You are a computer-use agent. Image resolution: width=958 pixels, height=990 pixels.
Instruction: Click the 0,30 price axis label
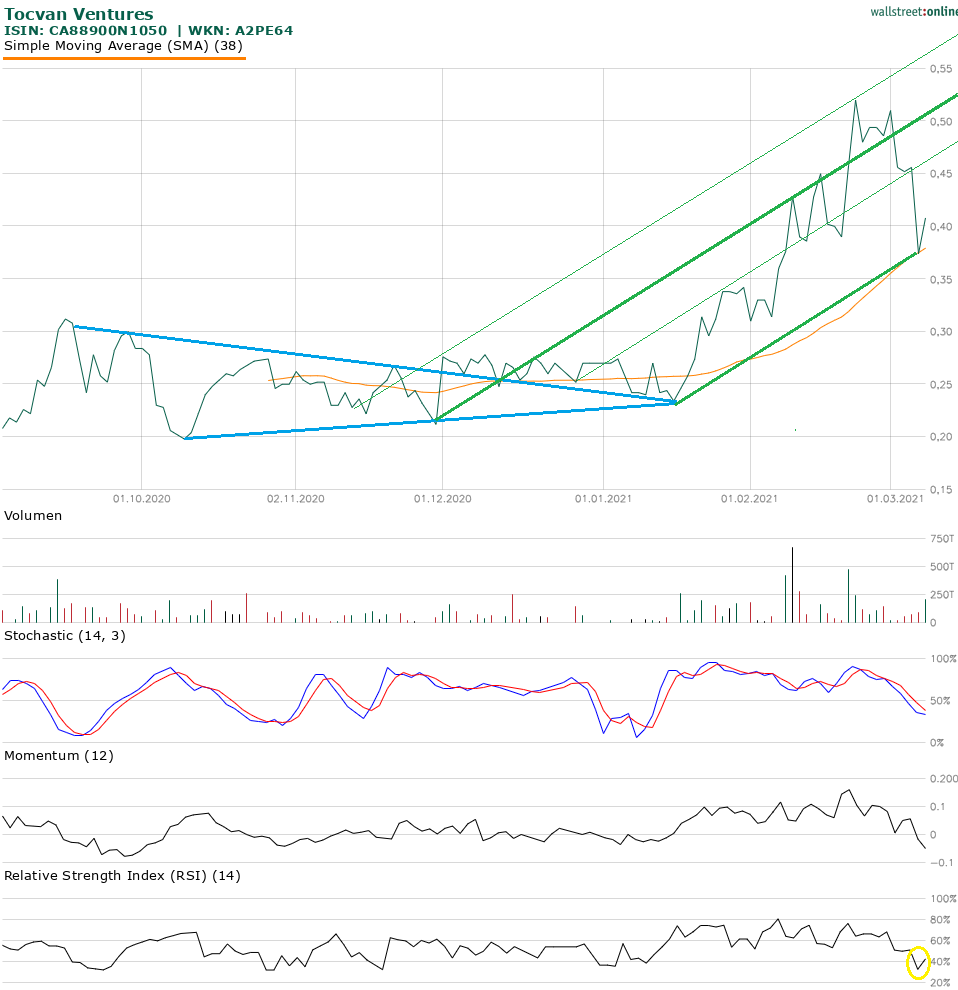point(940,331)
